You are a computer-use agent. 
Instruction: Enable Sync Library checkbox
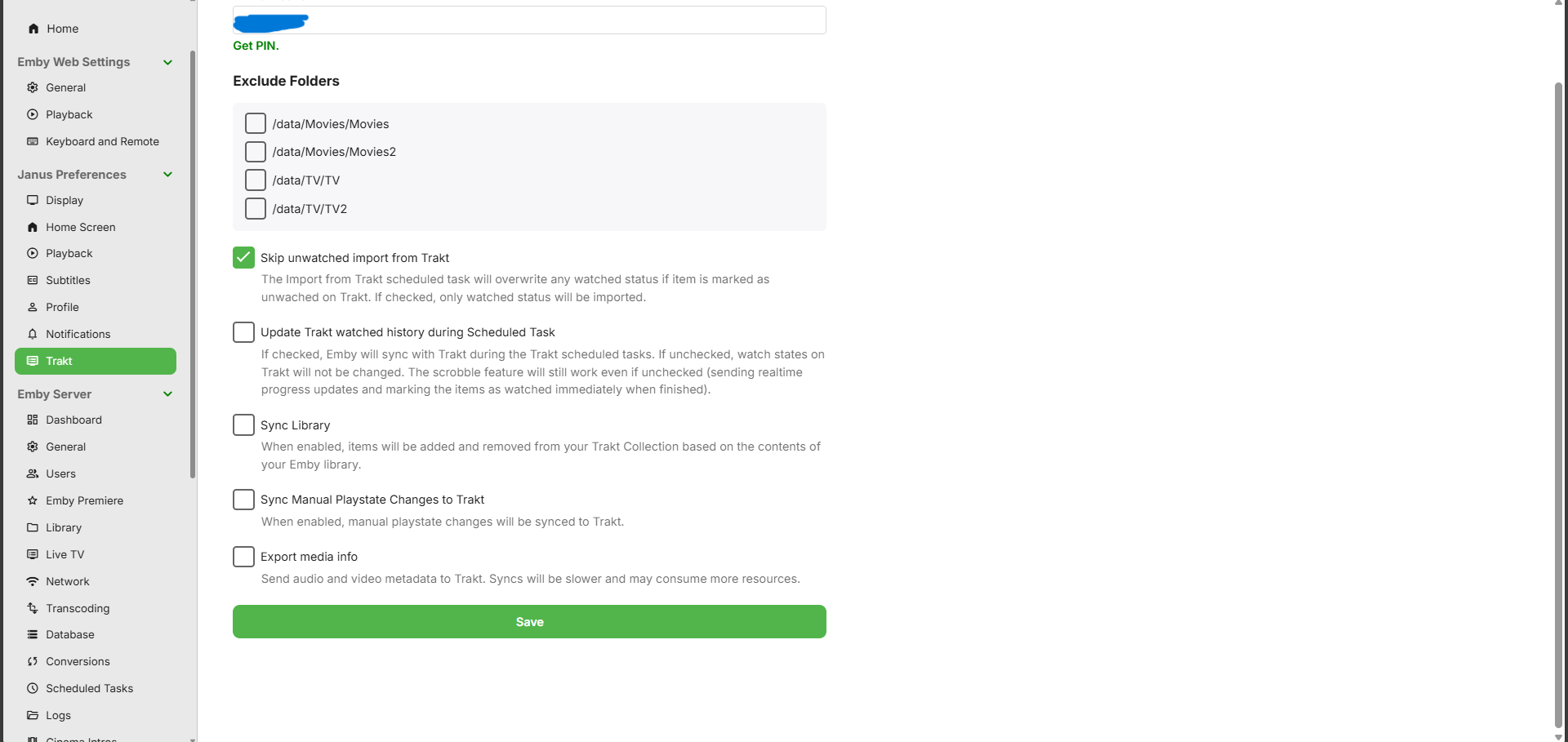tap(243, 424)
